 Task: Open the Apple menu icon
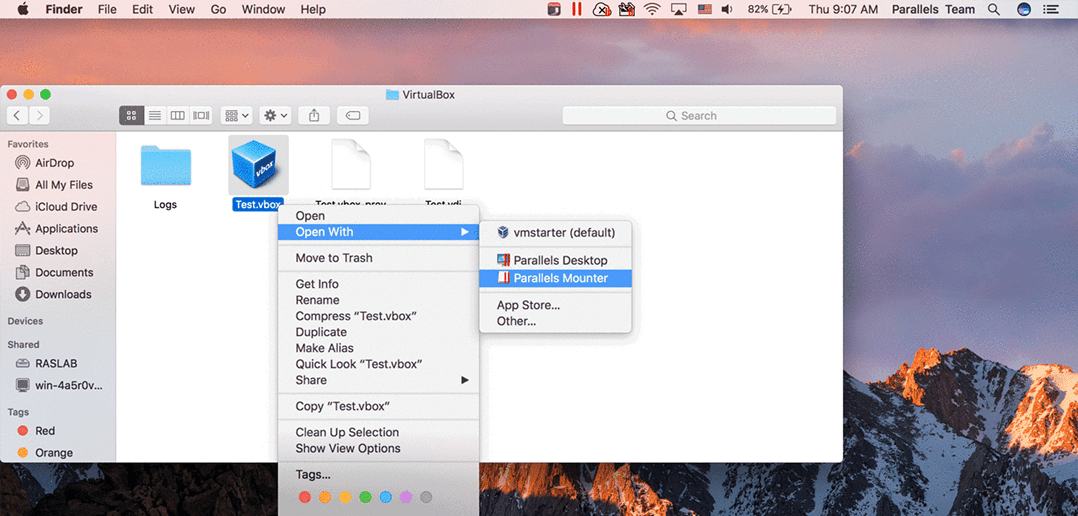pos(23,9)
